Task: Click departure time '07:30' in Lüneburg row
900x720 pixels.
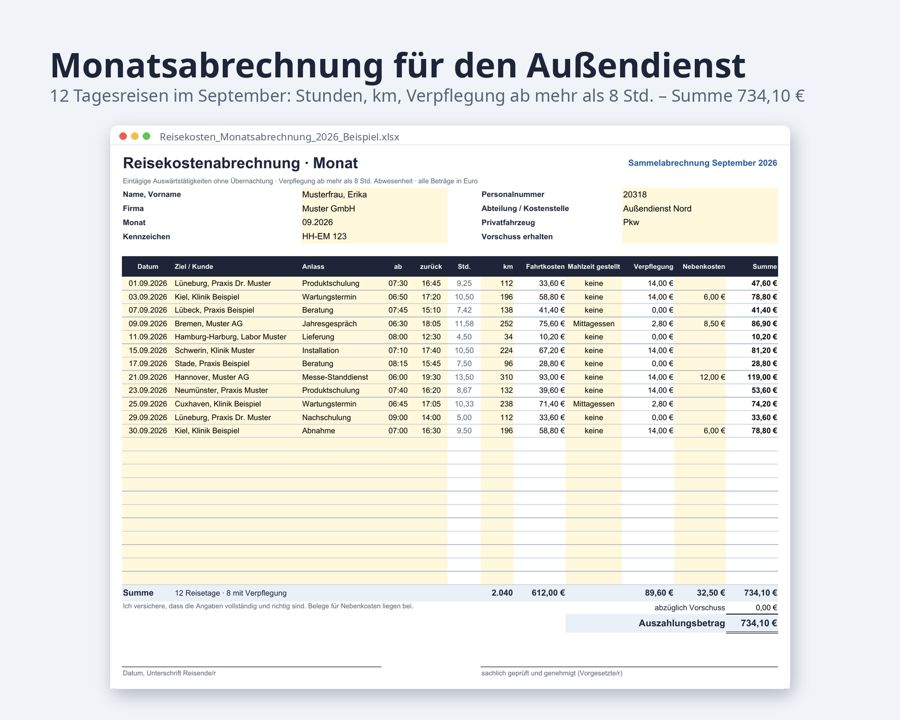Action: click(398, 283)
